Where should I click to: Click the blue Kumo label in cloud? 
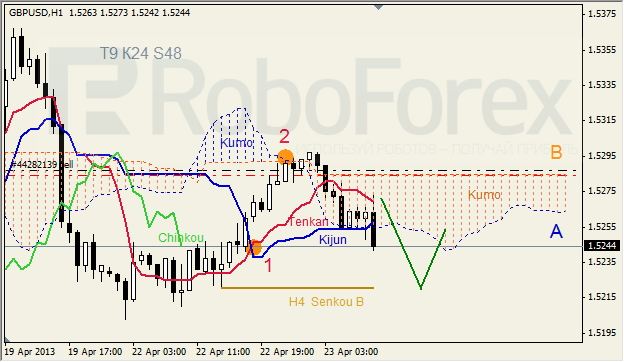click(x=236, y=142)
